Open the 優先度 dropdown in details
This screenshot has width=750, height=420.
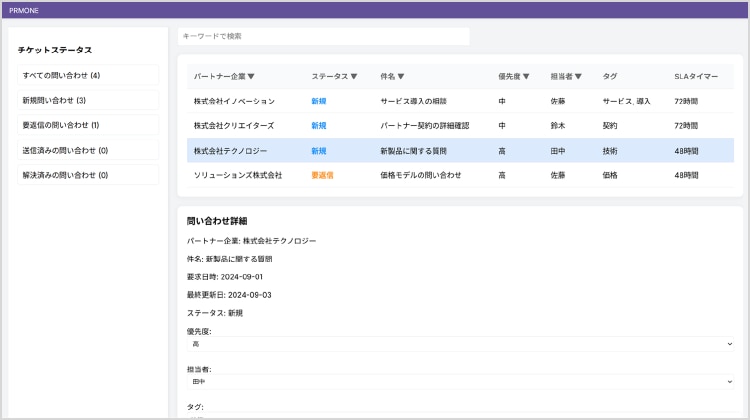pos(460,344)
